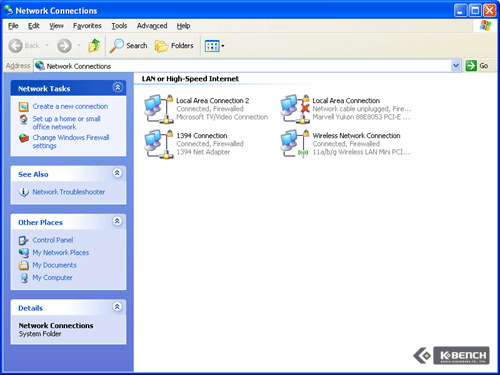
Task: Open the File menu
Action: tap(13, 26)
